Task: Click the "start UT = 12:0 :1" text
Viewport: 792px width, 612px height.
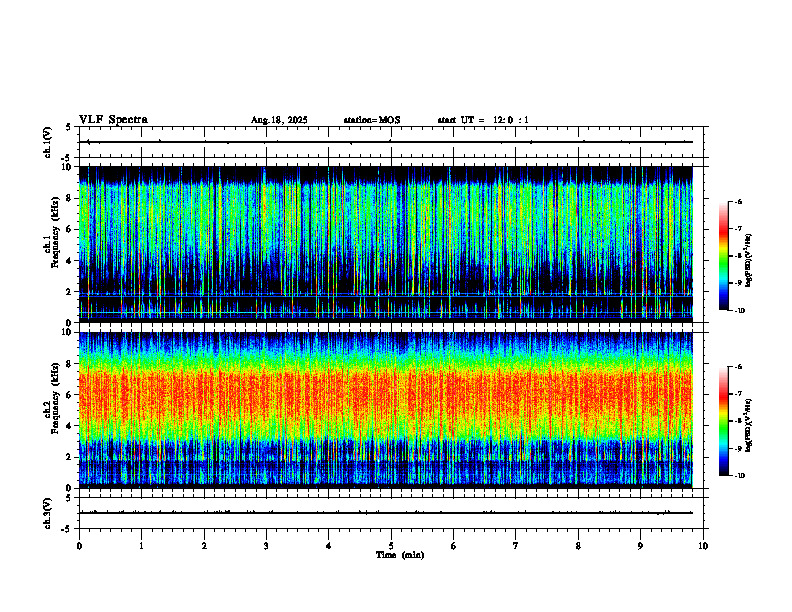Action: click(x=483, y=120)
